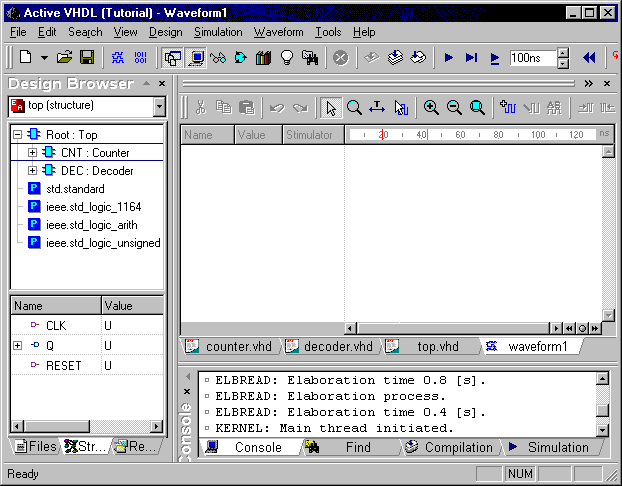
Task: Click the waveform horizontal scrollbar track
Action: [450, 328]
